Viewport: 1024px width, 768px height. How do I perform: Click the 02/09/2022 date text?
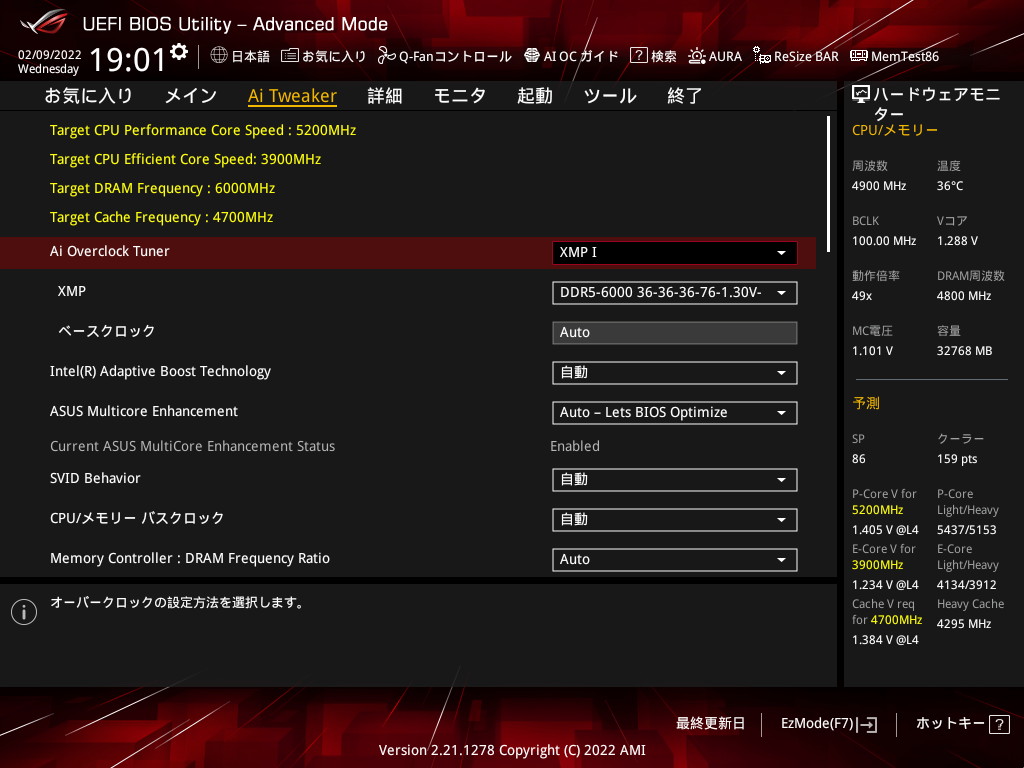[50, 55]
